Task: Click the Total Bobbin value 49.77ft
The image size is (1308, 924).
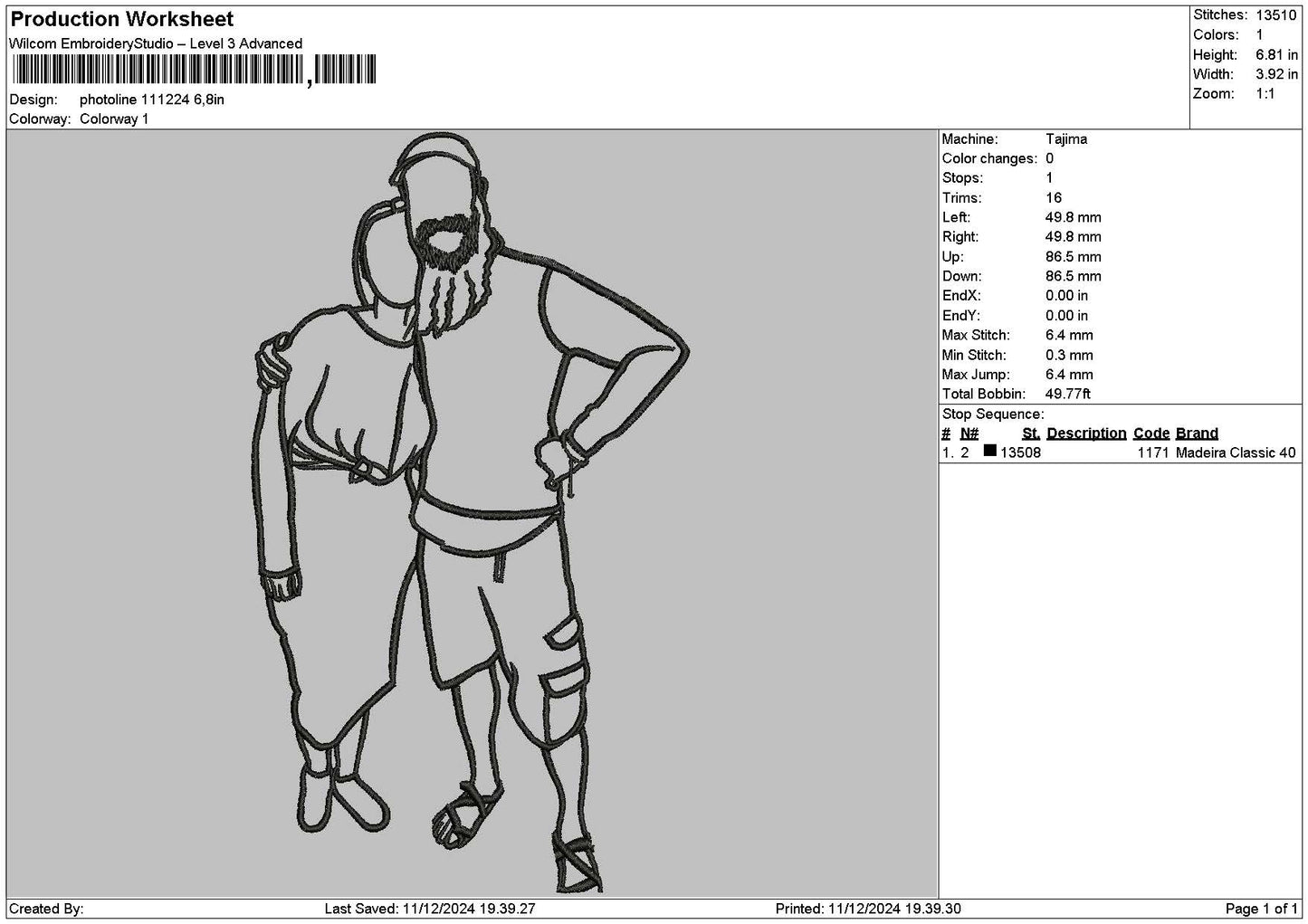Action: [1068, 395]
